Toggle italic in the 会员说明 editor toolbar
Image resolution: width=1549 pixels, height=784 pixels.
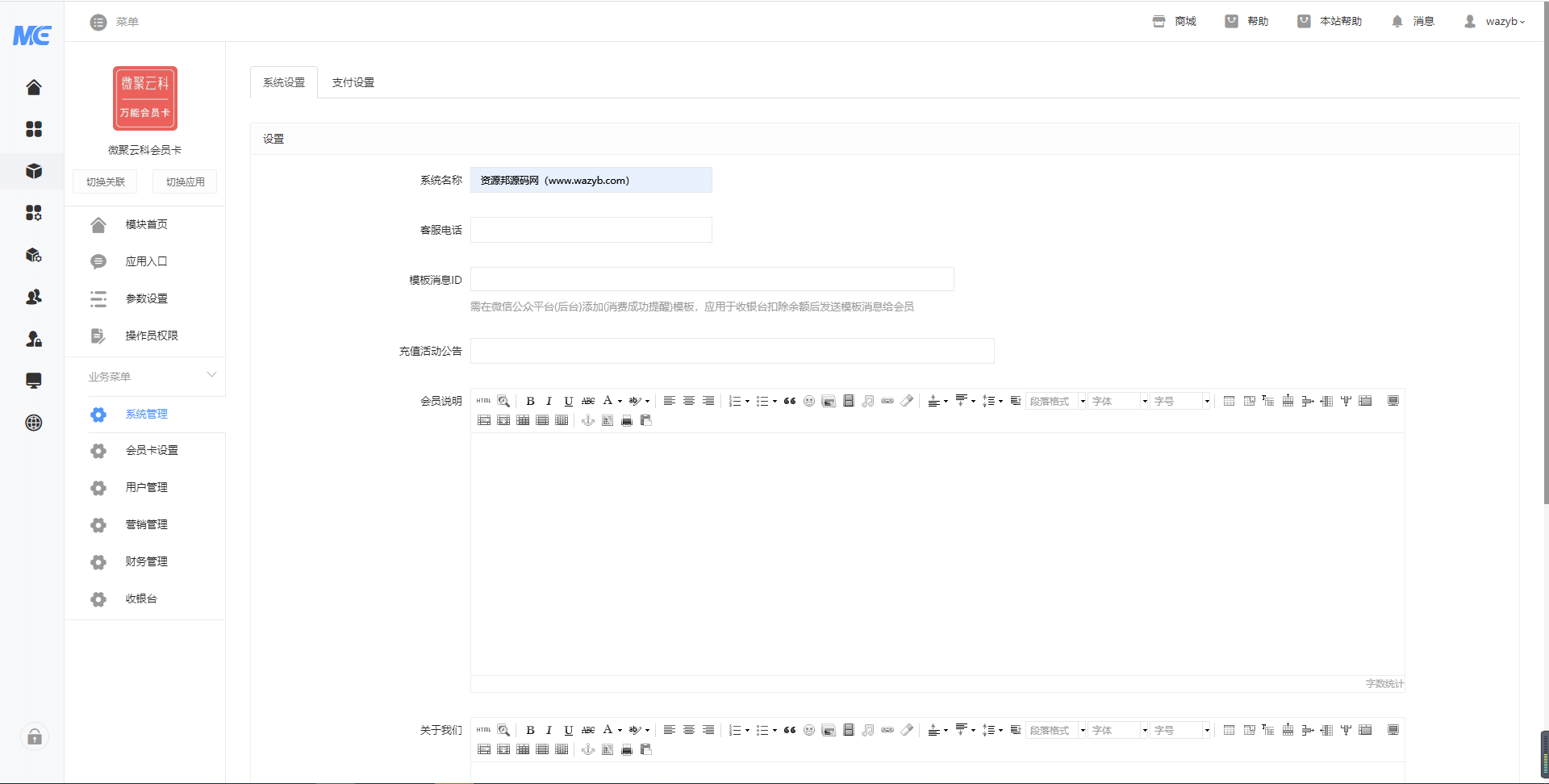pyautogui.click(x=549, y=401)
